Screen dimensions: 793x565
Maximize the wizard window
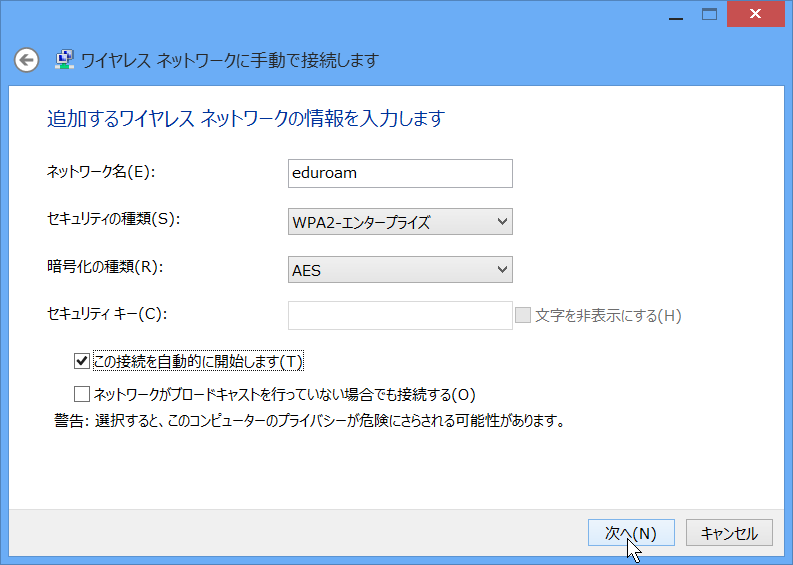point(709,15)
